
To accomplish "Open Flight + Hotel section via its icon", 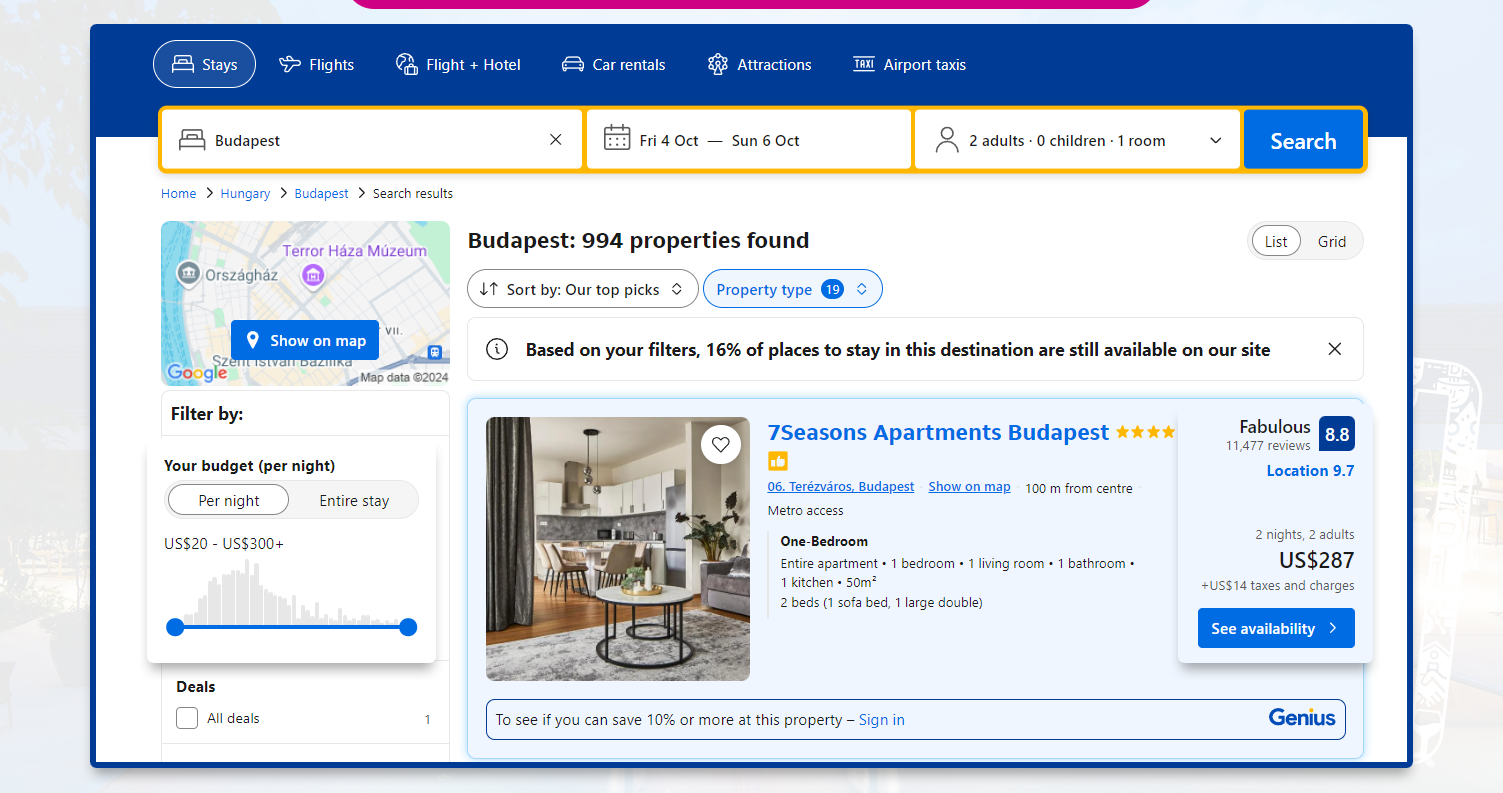I will [x=406, y=63].
